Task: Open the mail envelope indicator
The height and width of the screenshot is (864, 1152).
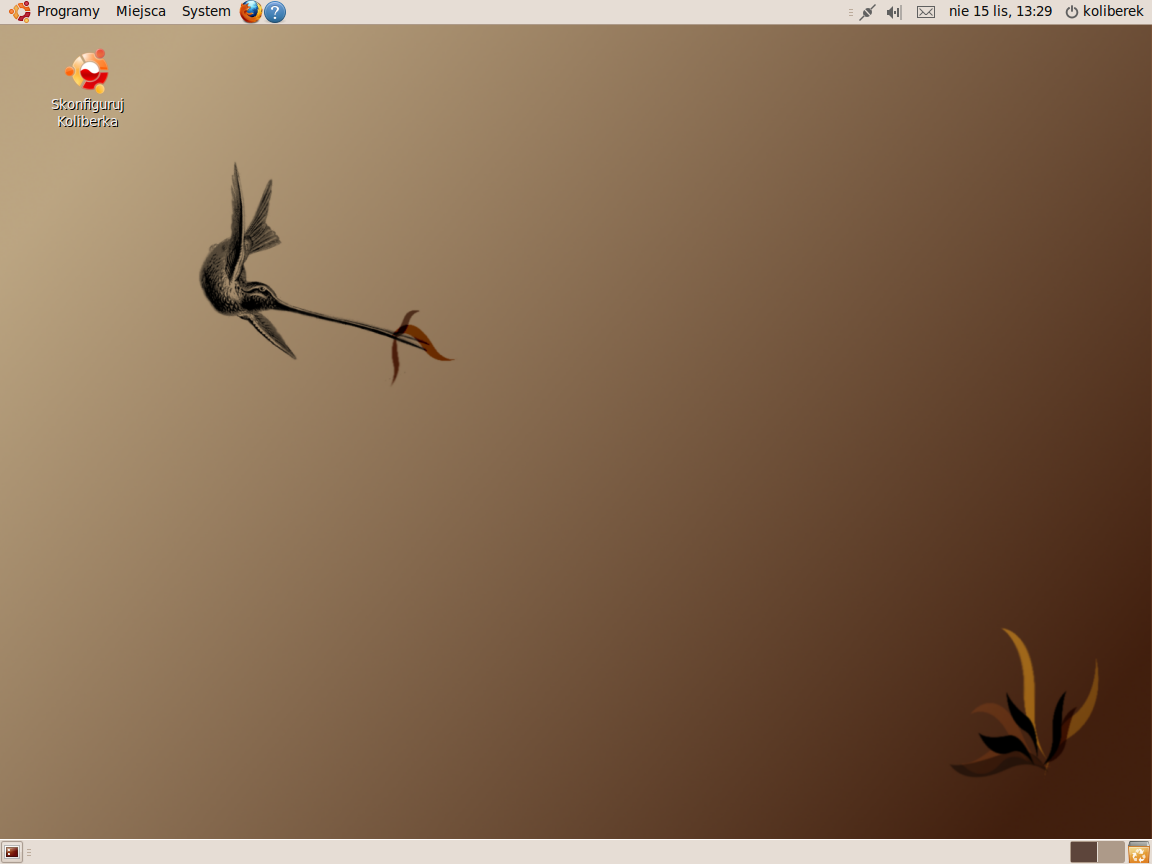Action: tap(926, 12)
